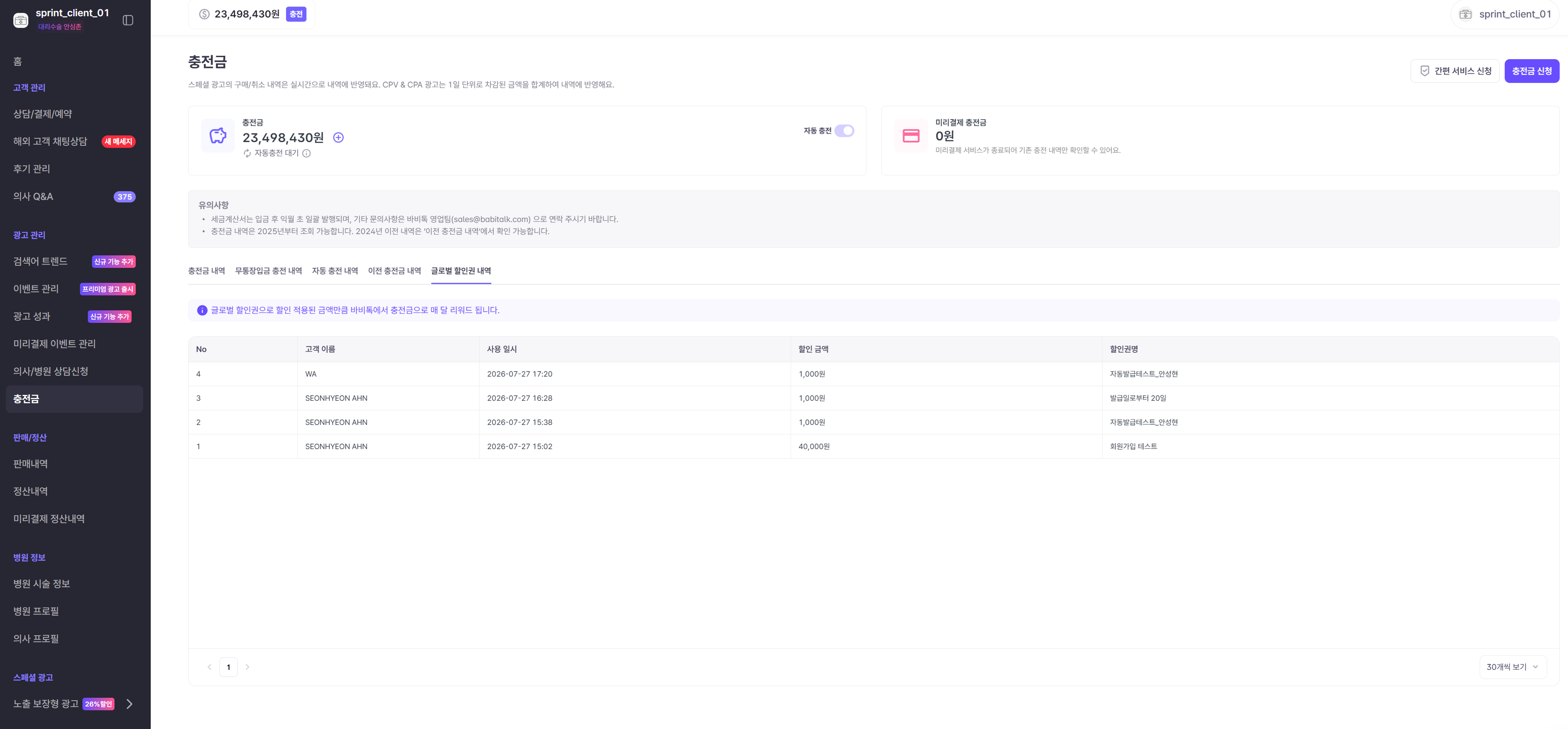Click the 375 badge on 의사 Q&A

[125, 197]
